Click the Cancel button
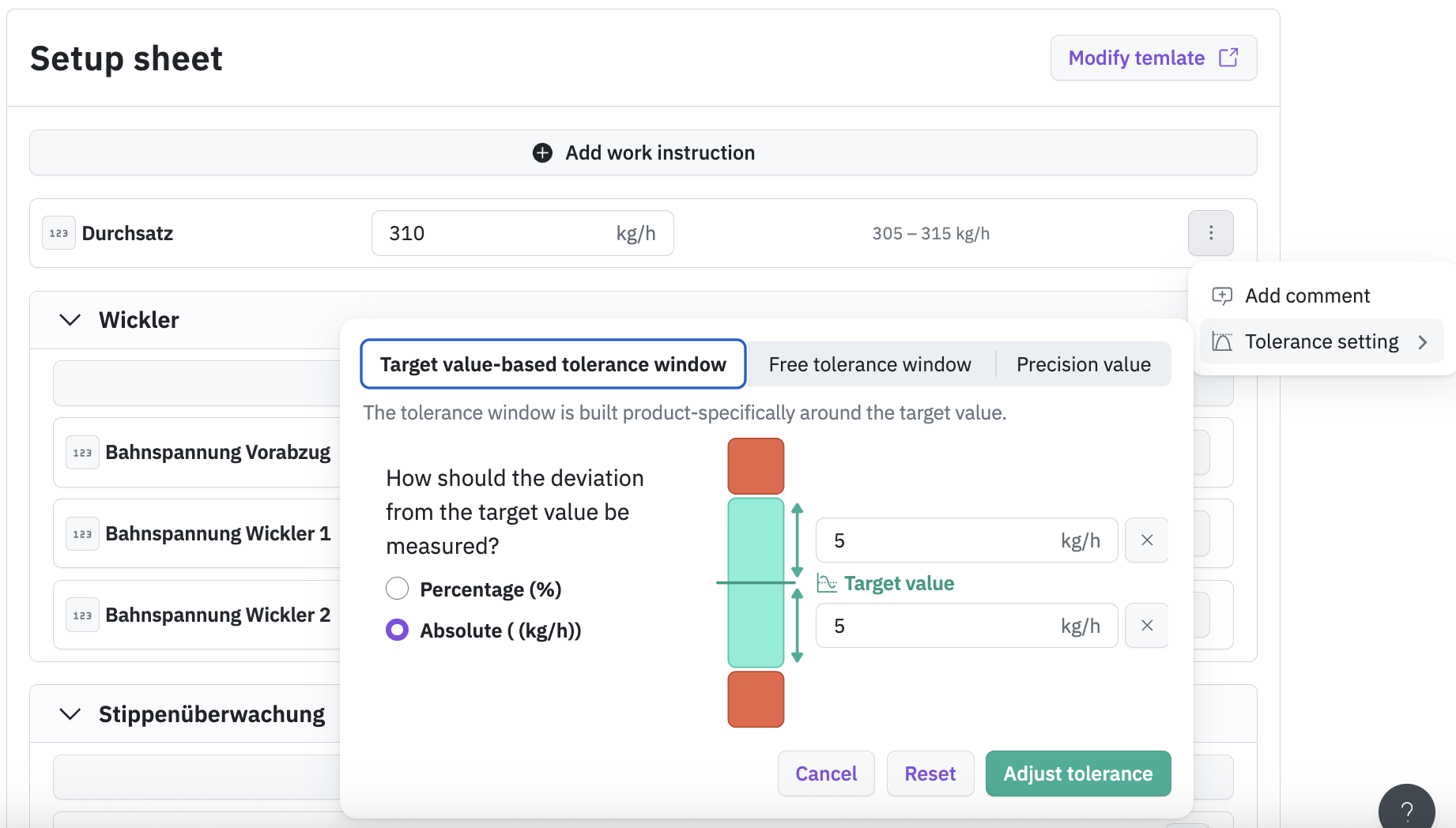 tap(825, 773)
